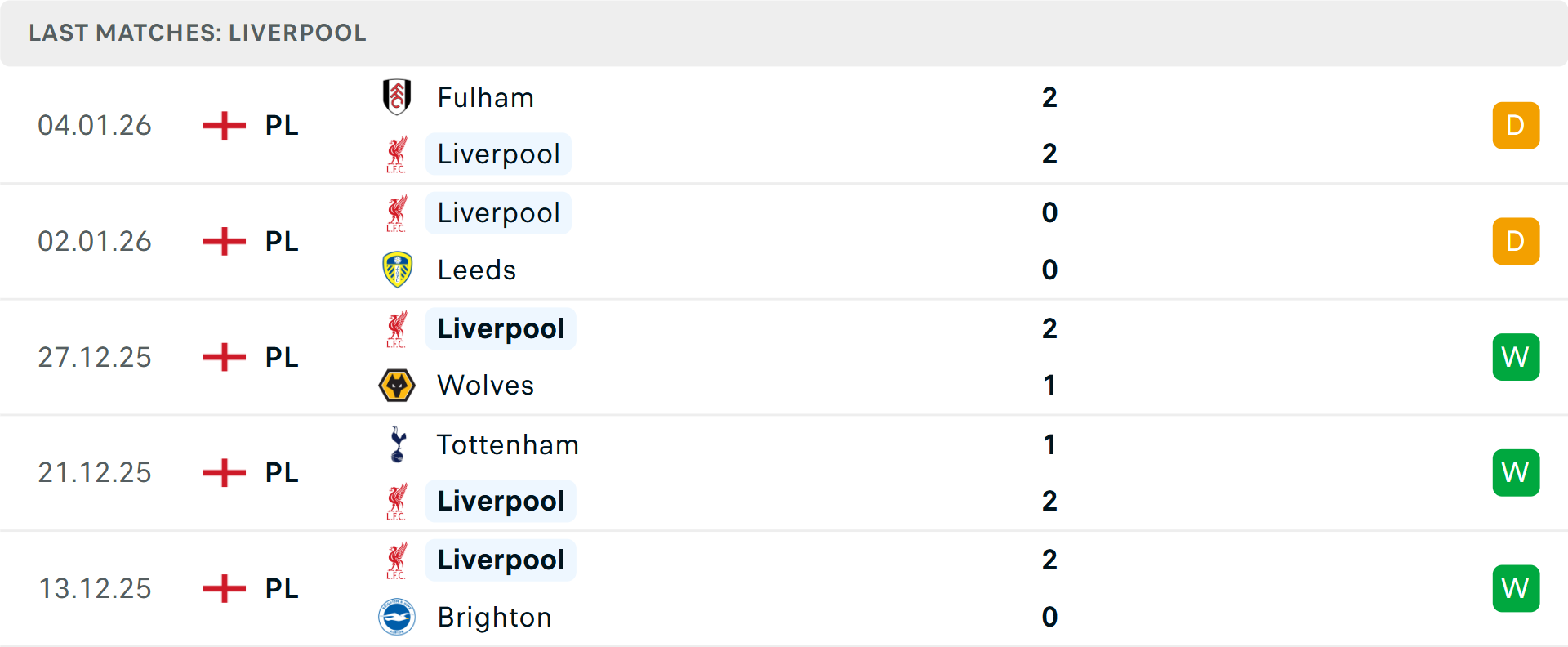
Task: Open the Tottenham team link
Action: click(507, 445)
